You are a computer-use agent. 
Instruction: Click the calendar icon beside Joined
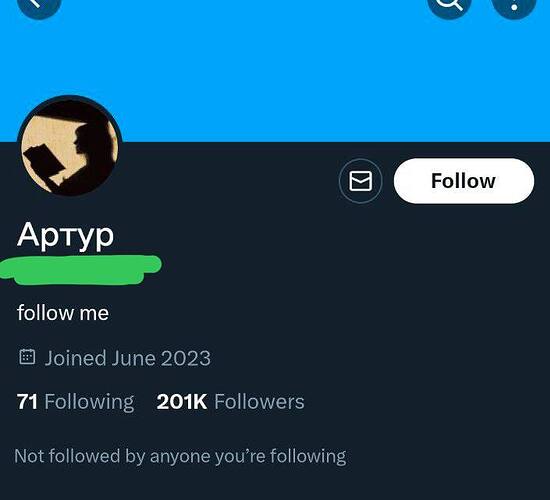click(x=27, y=357)
